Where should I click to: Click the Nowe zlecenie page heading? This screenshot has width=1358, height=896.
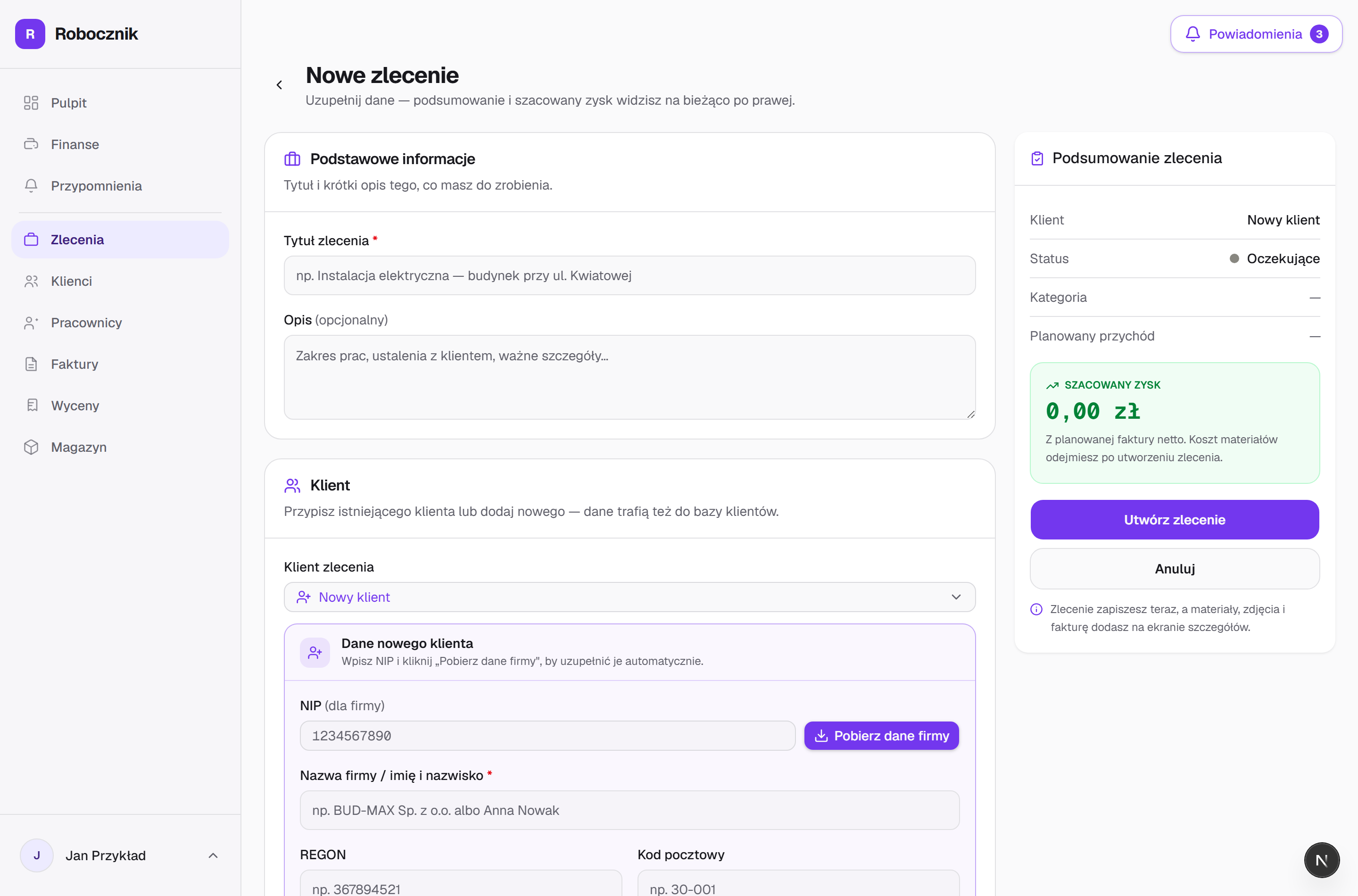[382, 75]
